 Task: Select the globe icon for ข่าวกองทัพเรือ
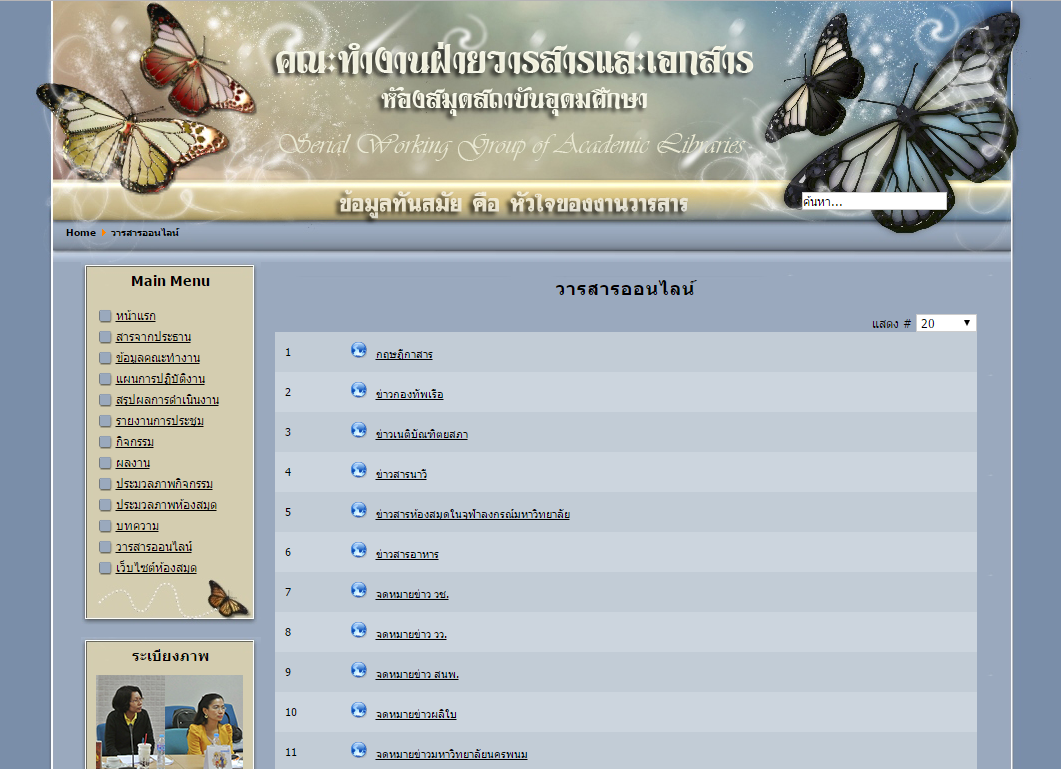359,391
